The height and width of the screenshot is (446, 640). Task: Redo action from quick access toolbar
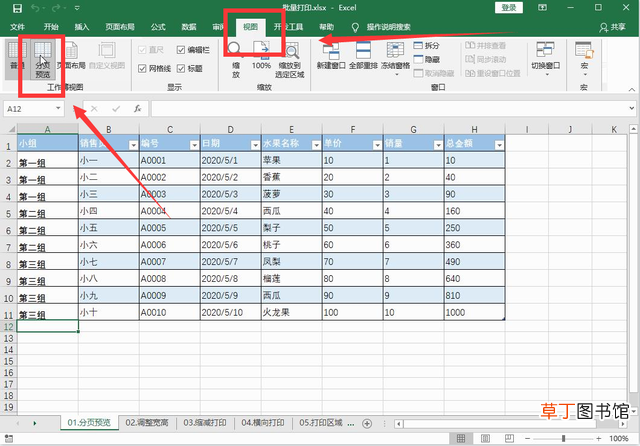click(56, 8)
